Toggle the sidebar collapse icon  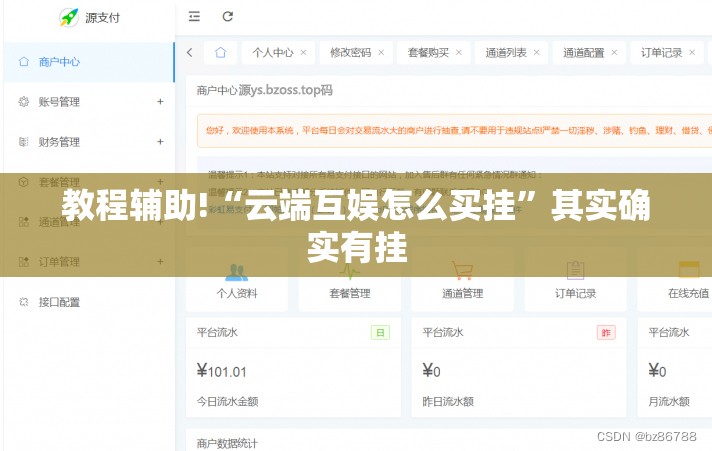tap(194, 17)
